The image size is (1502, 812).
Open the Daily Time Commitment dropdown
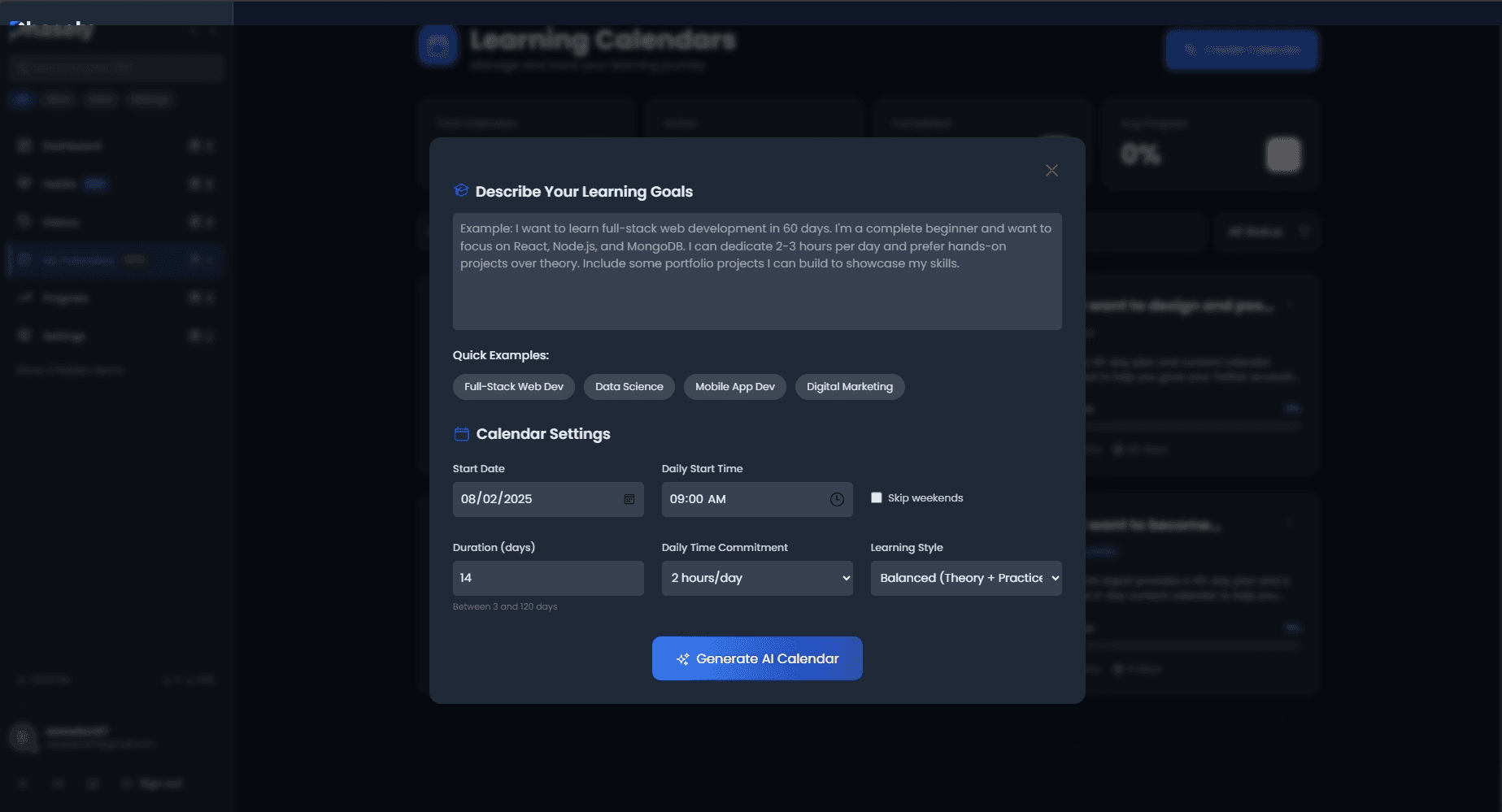(756, 578)
